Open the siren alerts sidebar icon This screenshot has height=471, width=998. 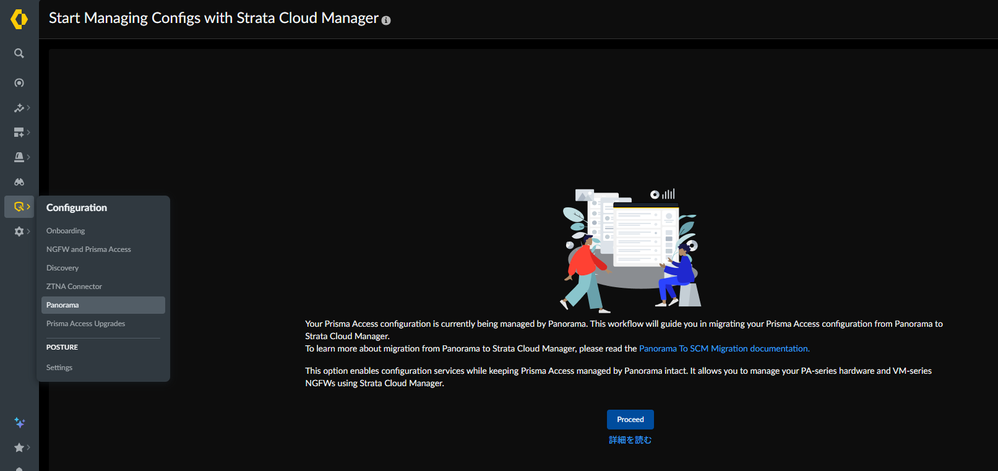point(19,157)
